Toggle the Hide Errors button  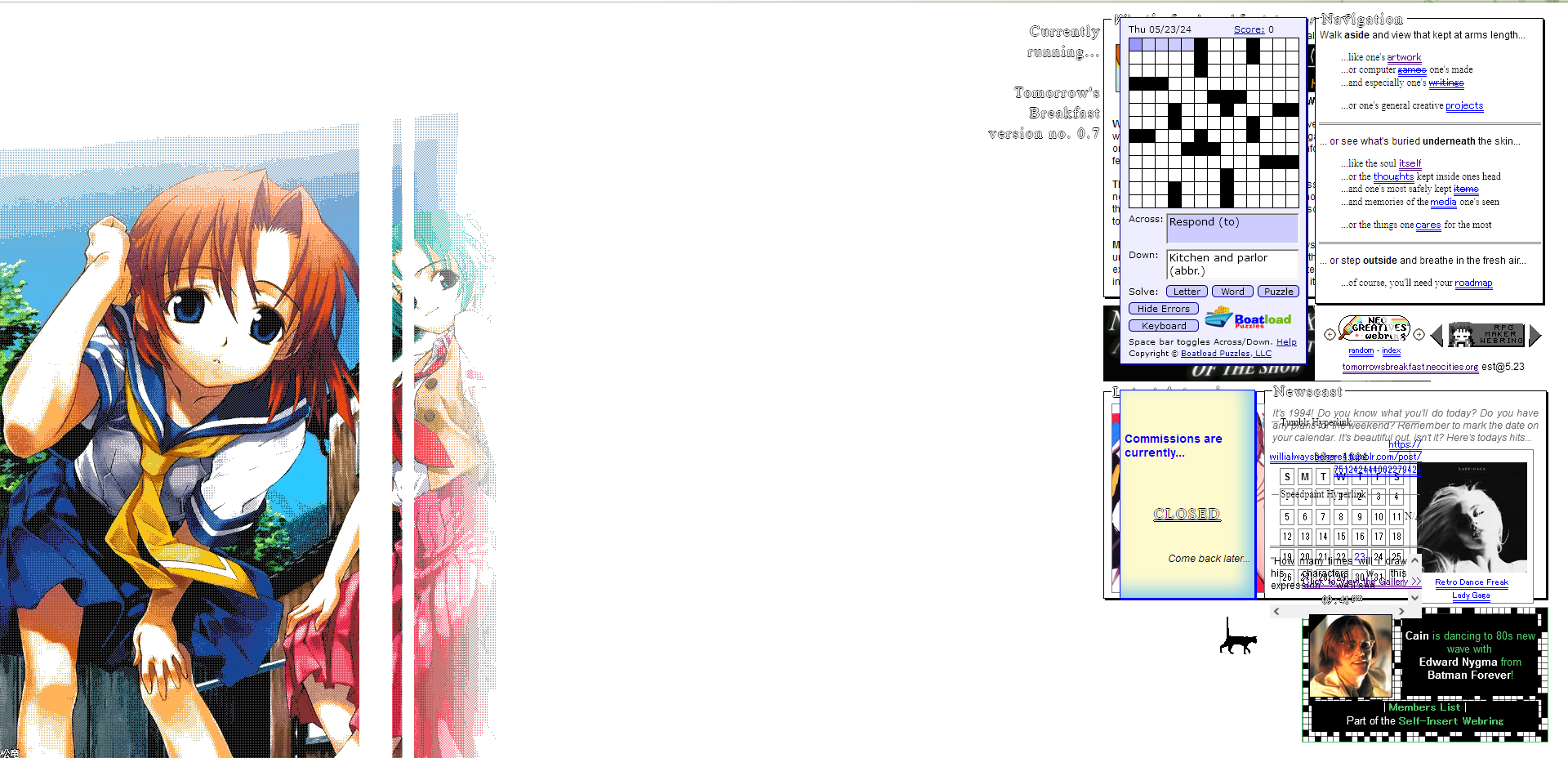click(1163, 309)
